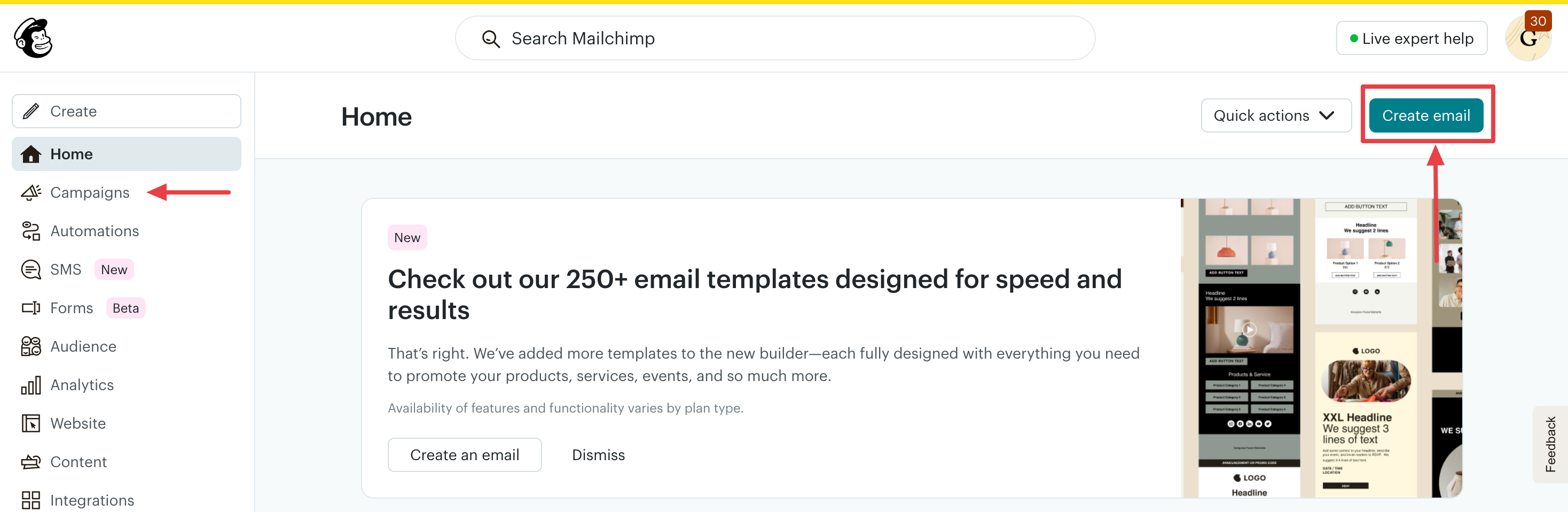Open the Content menu label
The width and height of the screenshot is (1568, 512).
coord(79,461)
